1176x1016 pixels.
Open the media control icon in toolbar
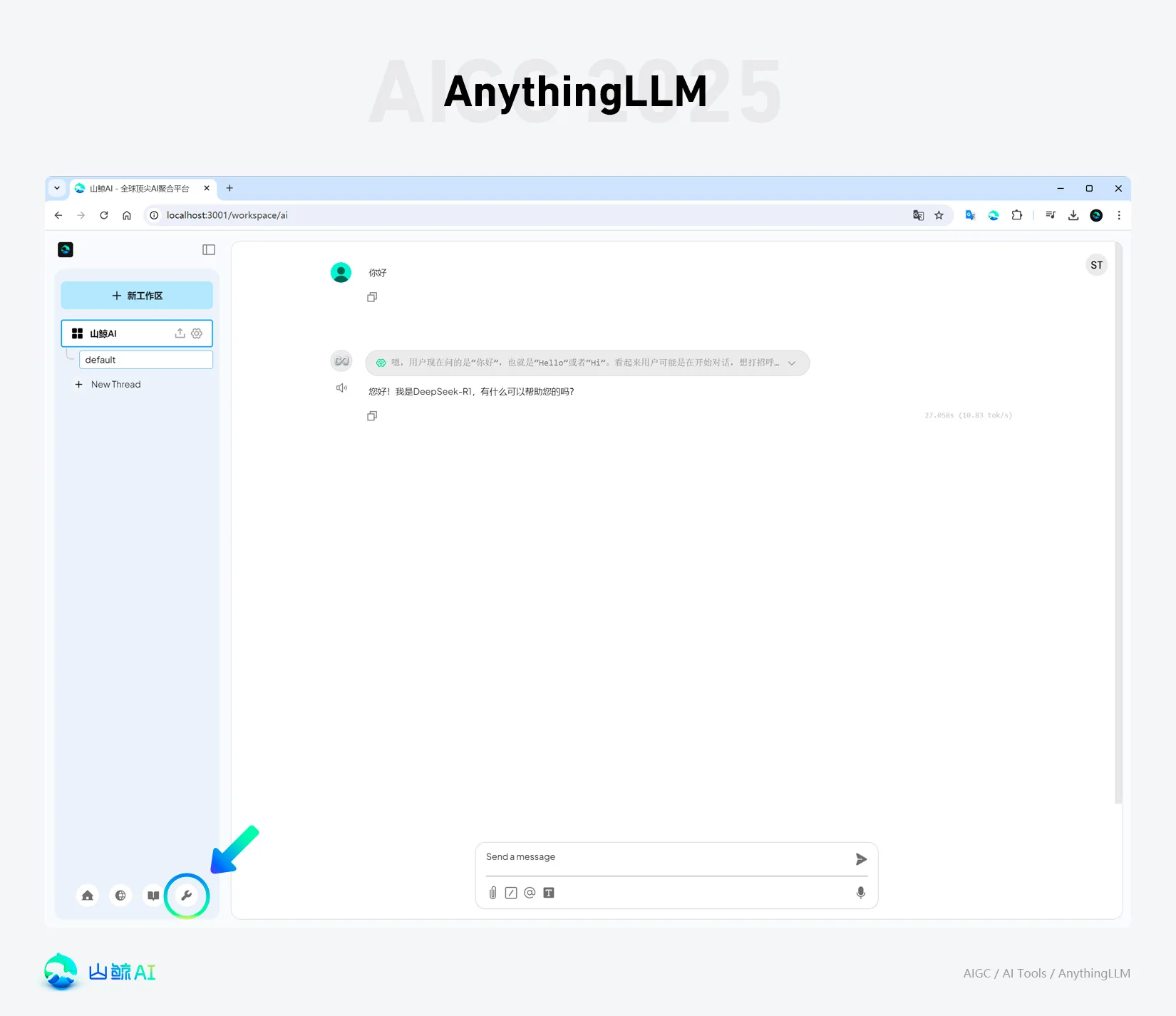[x=1051, y=215]
